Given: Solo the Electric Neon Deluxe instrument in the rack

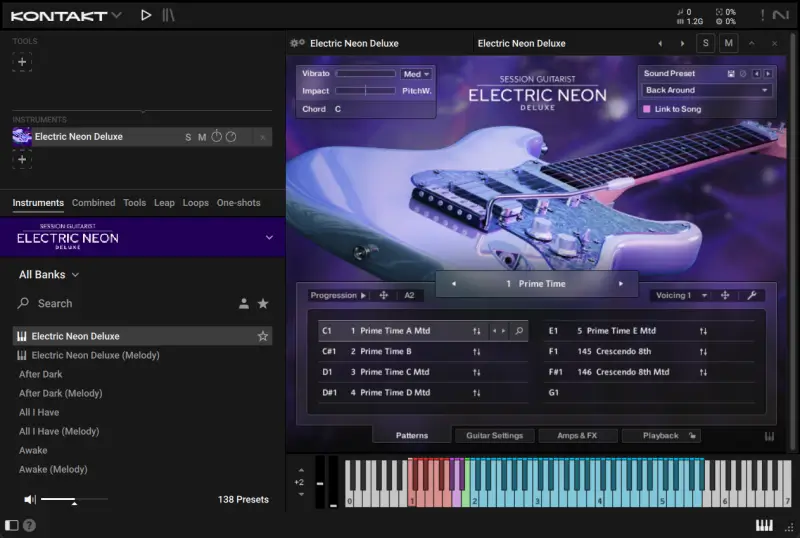Looking at the screenshot, I should [x=188, y=137].
